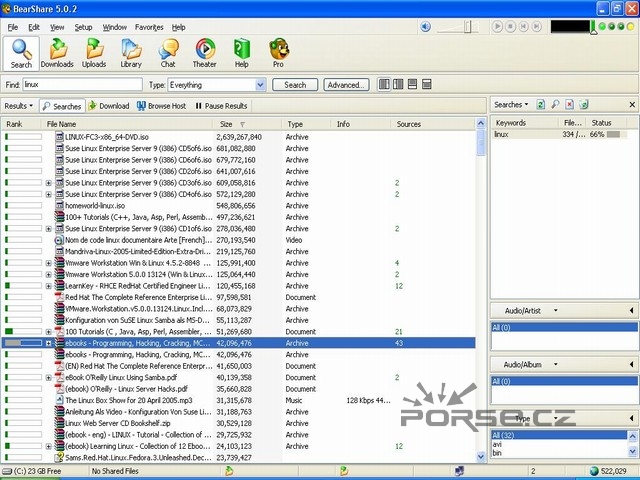Open the Uploads view in the toolbar

click(94, 52)
